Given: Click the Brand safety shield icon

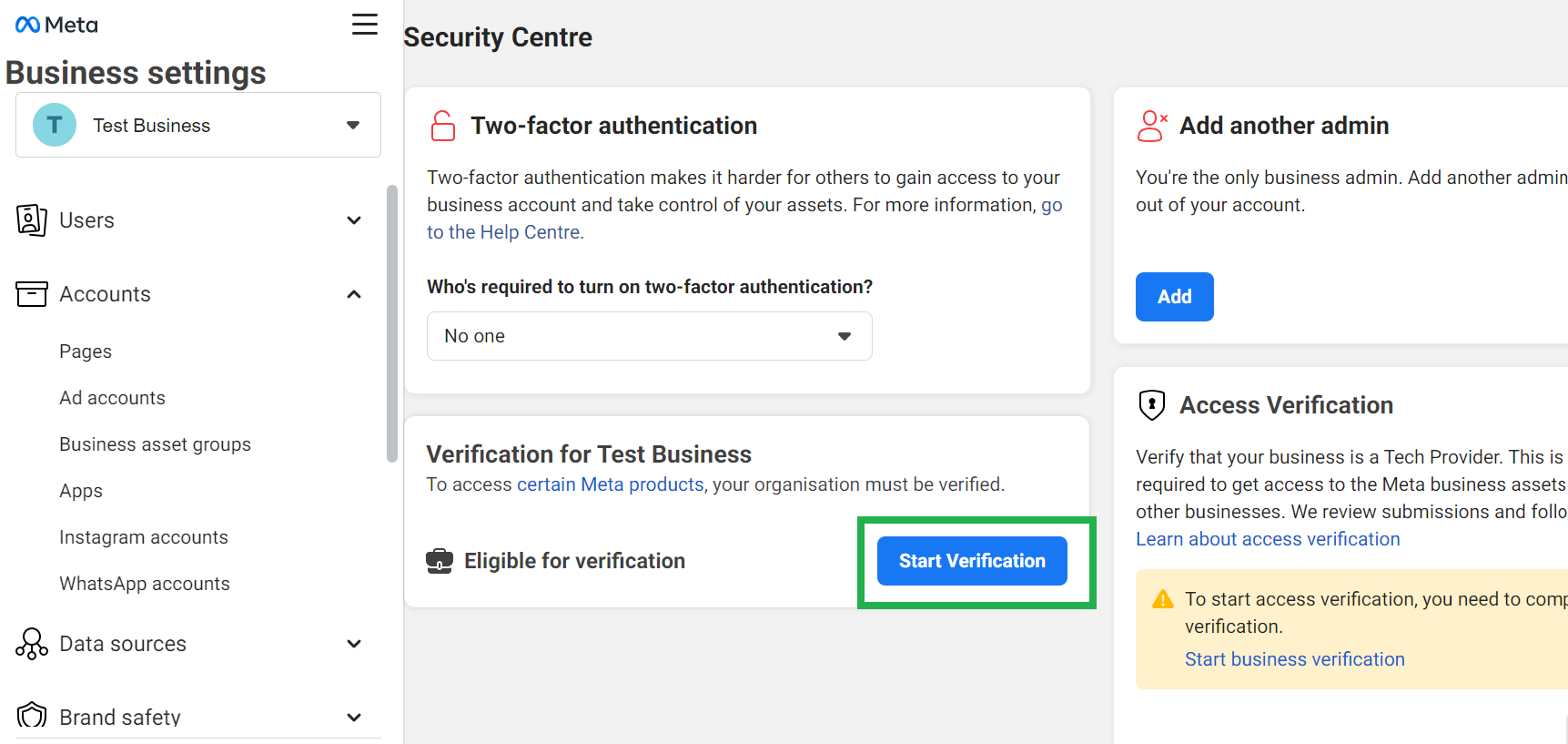Looking at the screenshot, I should (32, 716).
